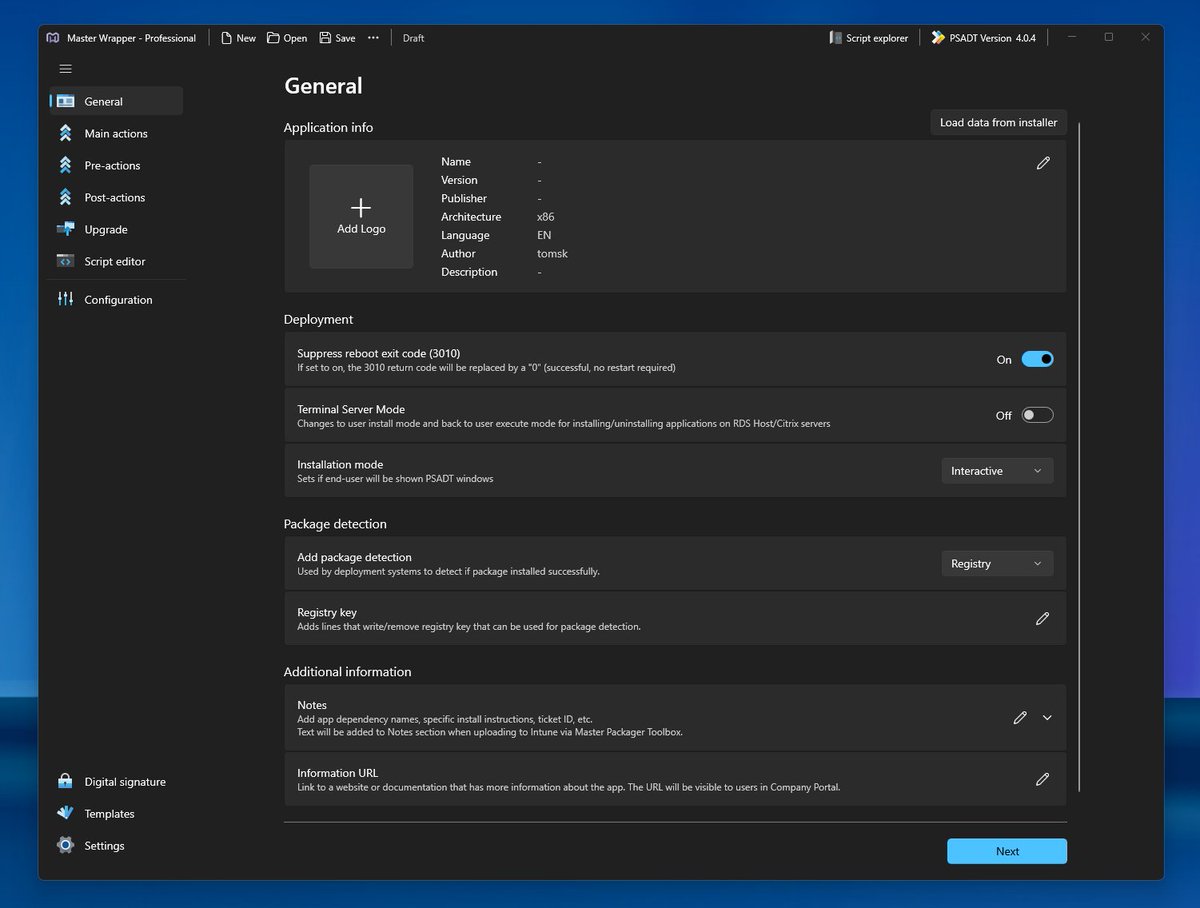Edit Notes with the pencil icon
The image size is (1200, 908).
click(1020, 718)
